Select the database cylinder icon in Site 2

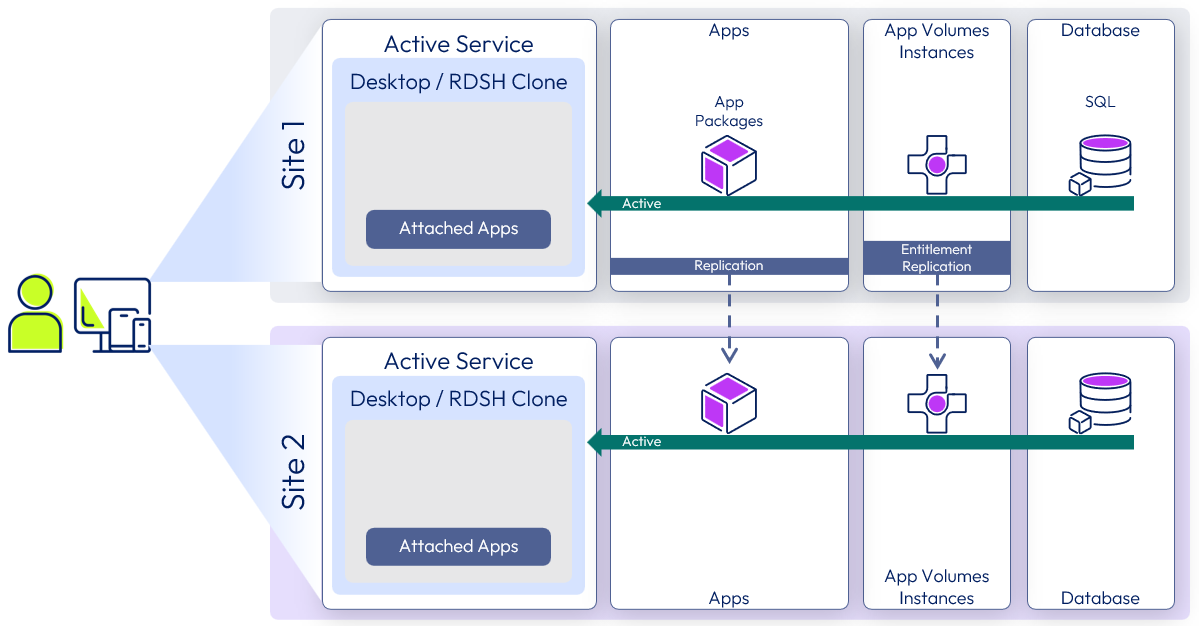[1100, 402]
